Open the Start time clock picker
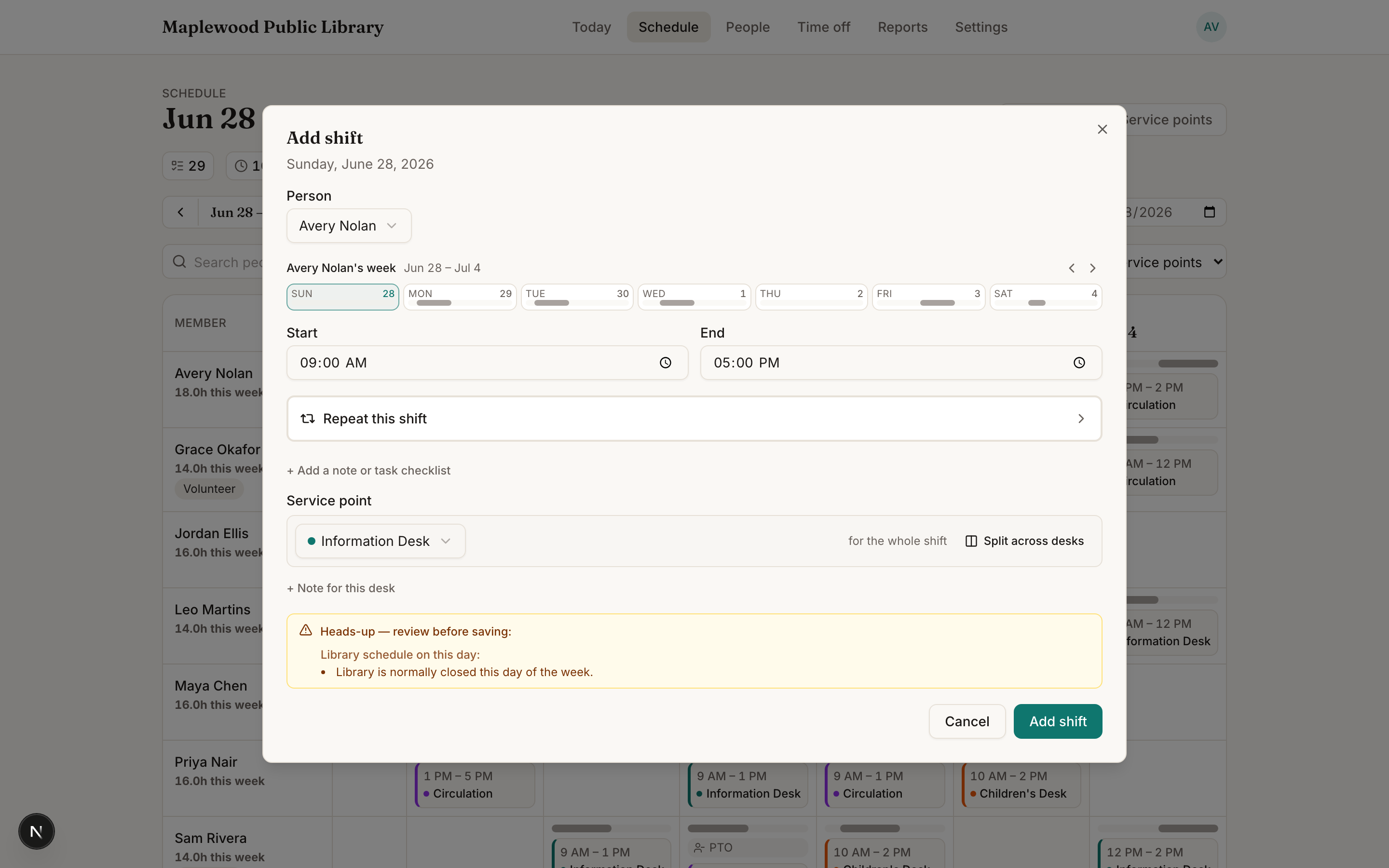1389x868 pixels. click(665, 363)
